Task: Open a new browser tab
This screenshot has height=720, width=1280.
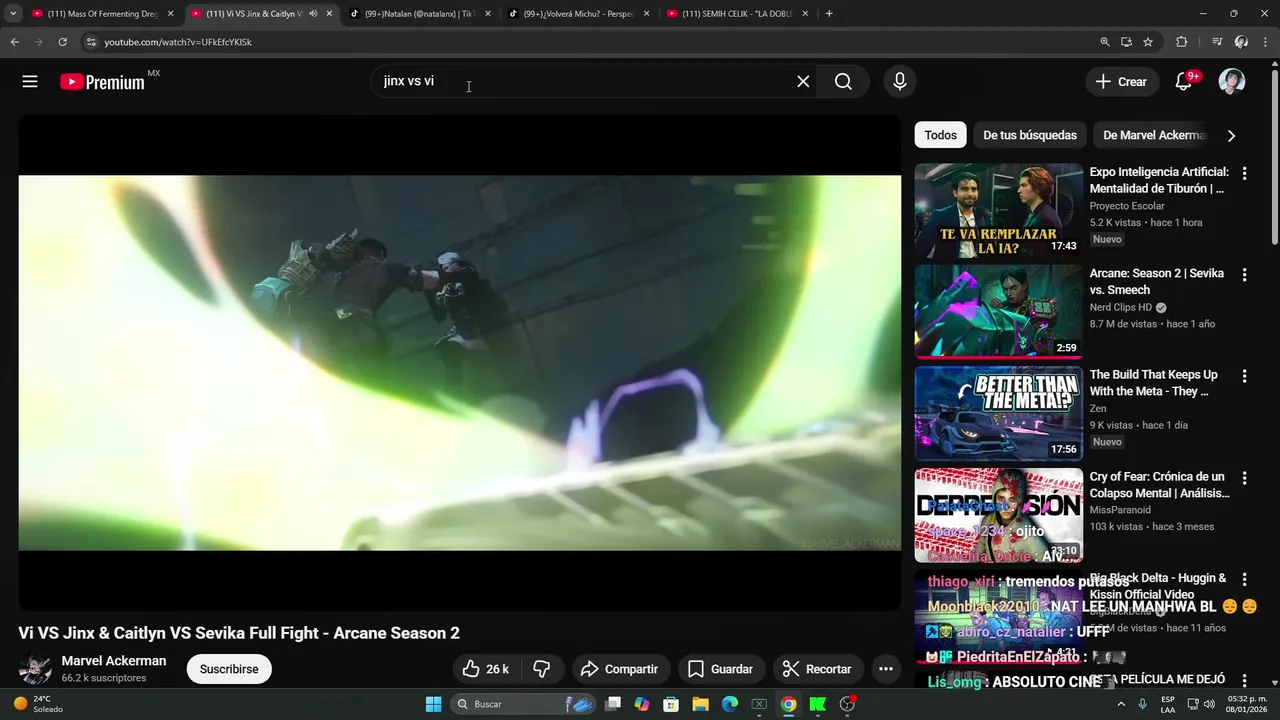Action: click(x=829, y=14)
